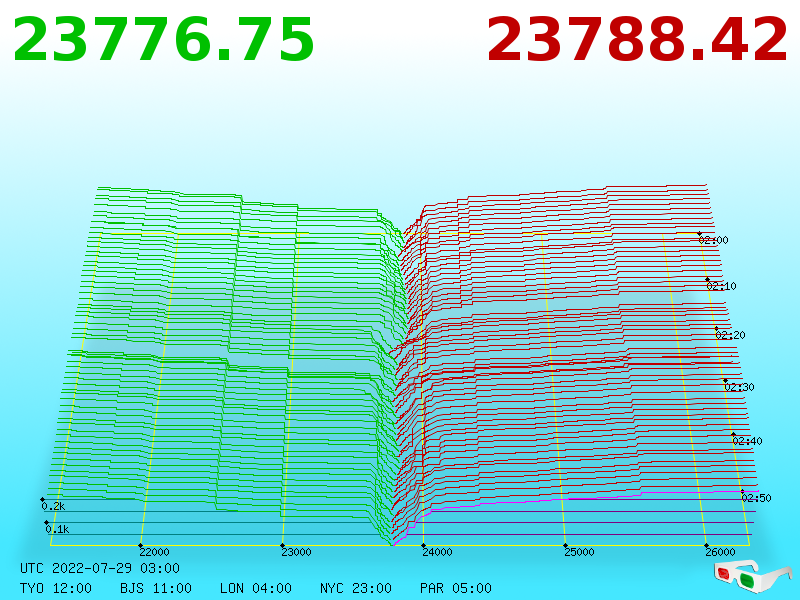Viewport: 800px width, 600px height.
Task: Click the 02:00 time axis marker
Action: 714,240
